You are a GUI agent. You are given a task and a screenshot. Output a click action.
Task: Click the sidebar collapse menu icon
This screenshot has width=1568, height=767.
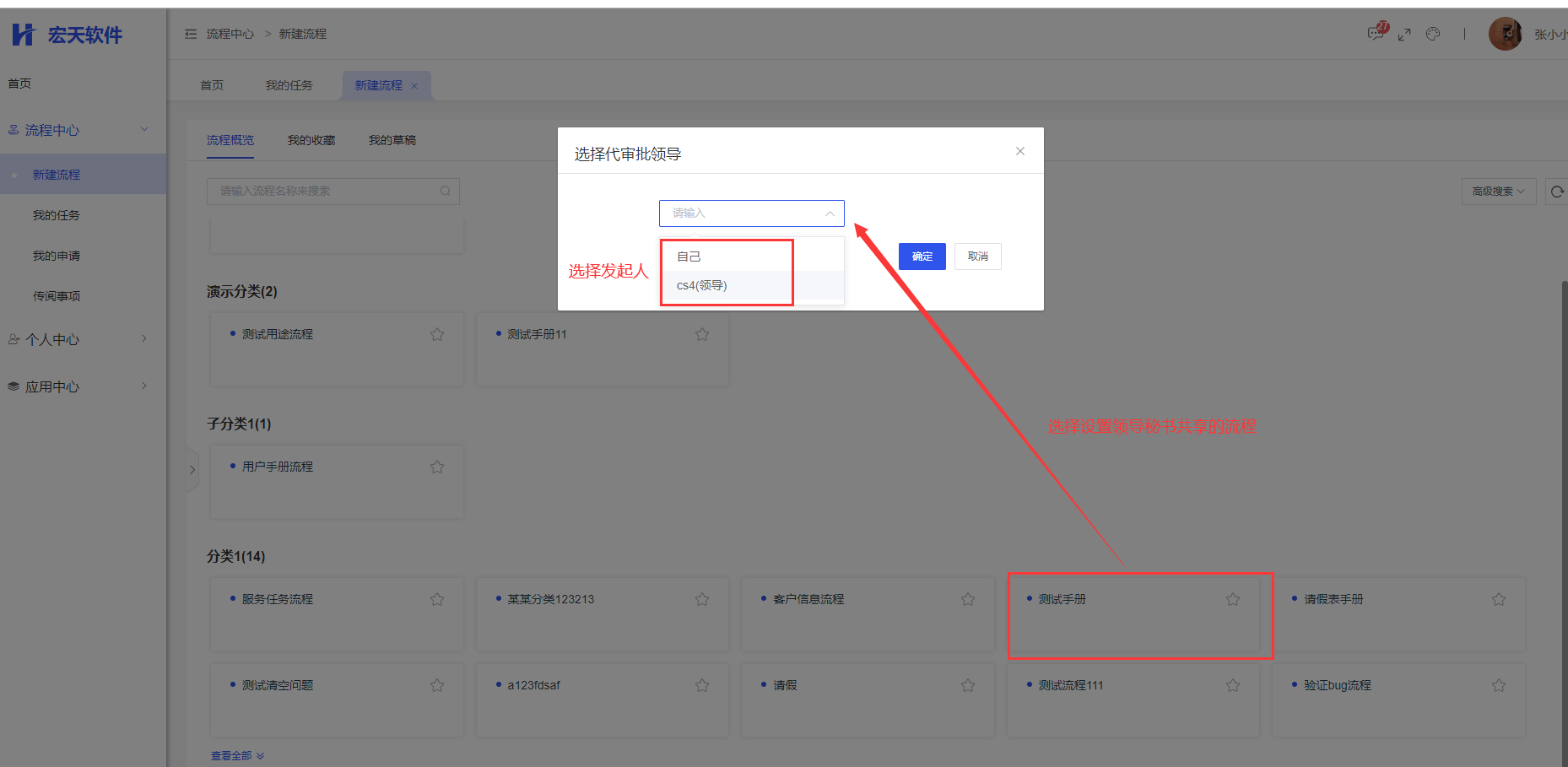(x=191, y=34)
